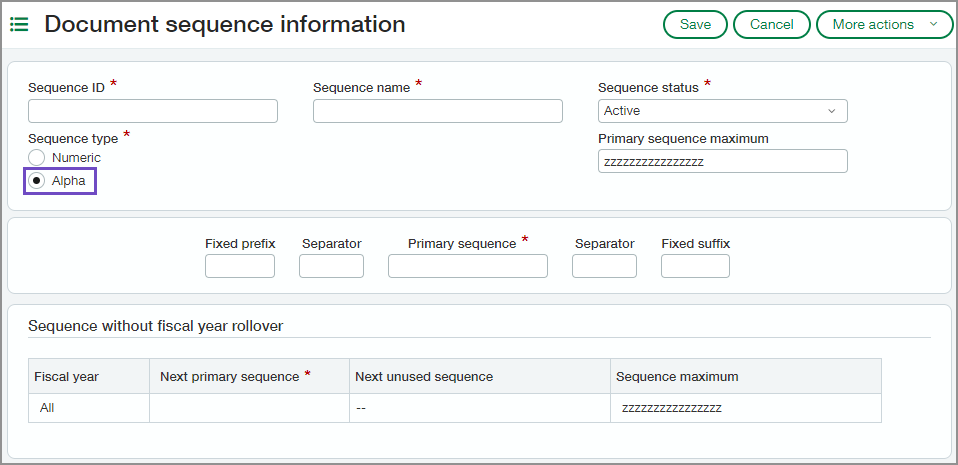The height and width of the screenshot is (465, 958).
Task: Click the Separator field before Fixed suffix
Action: pos(604,266)
